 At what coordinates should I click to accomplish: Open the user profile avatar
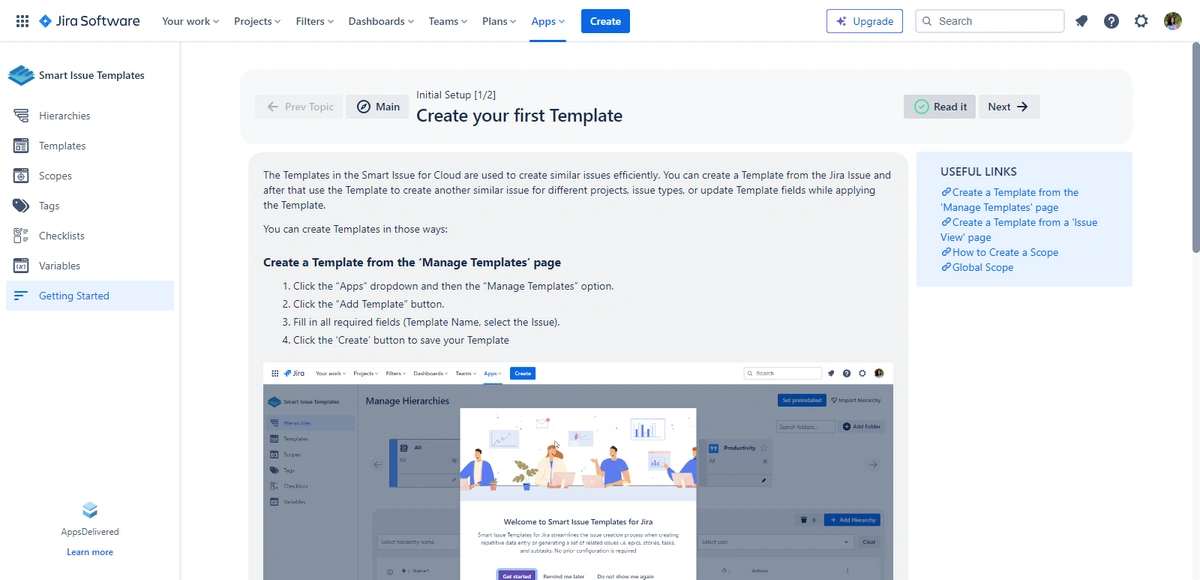1173,21
